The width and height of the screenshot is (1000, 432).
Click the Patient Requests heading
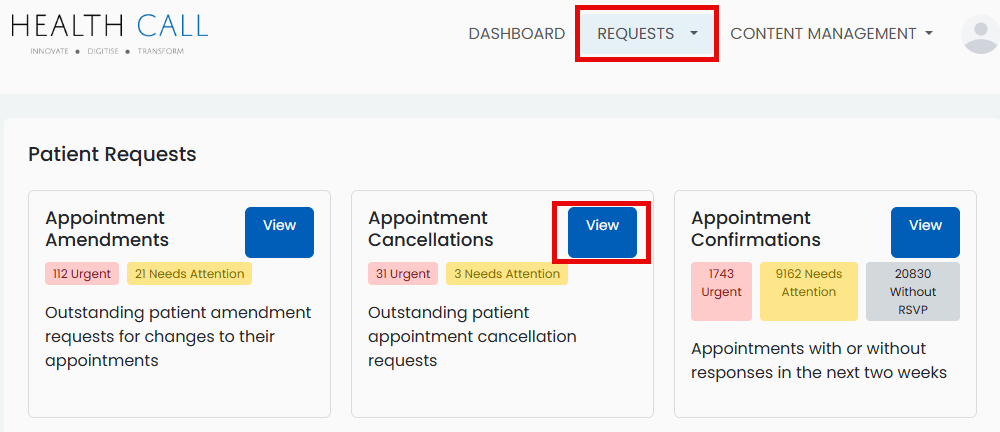(x=112, y=154)
